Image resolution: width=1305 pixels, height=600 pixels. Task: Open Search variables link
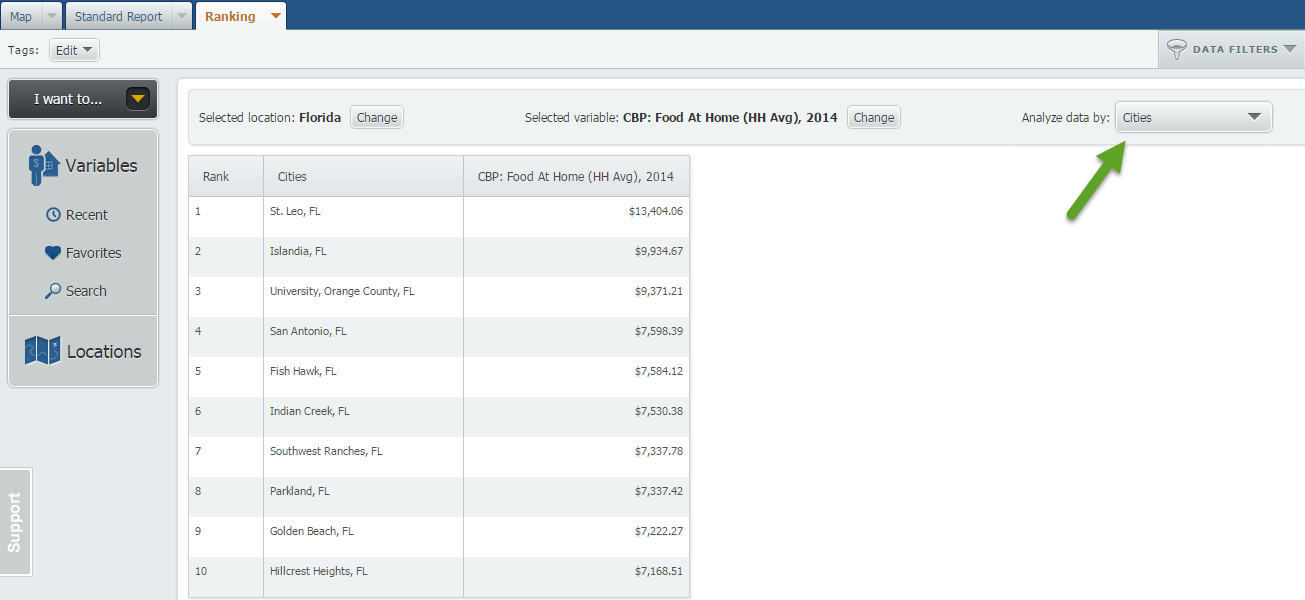[x=86, y=291]
